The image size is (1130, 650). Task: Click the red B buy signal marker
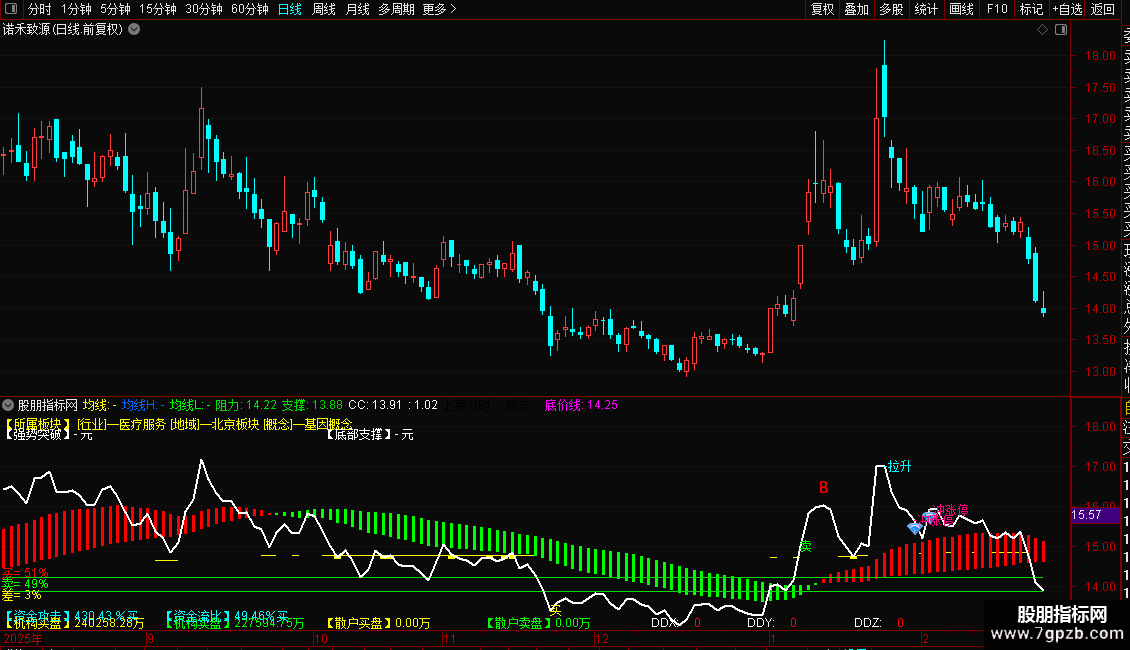tap(824, 488)
